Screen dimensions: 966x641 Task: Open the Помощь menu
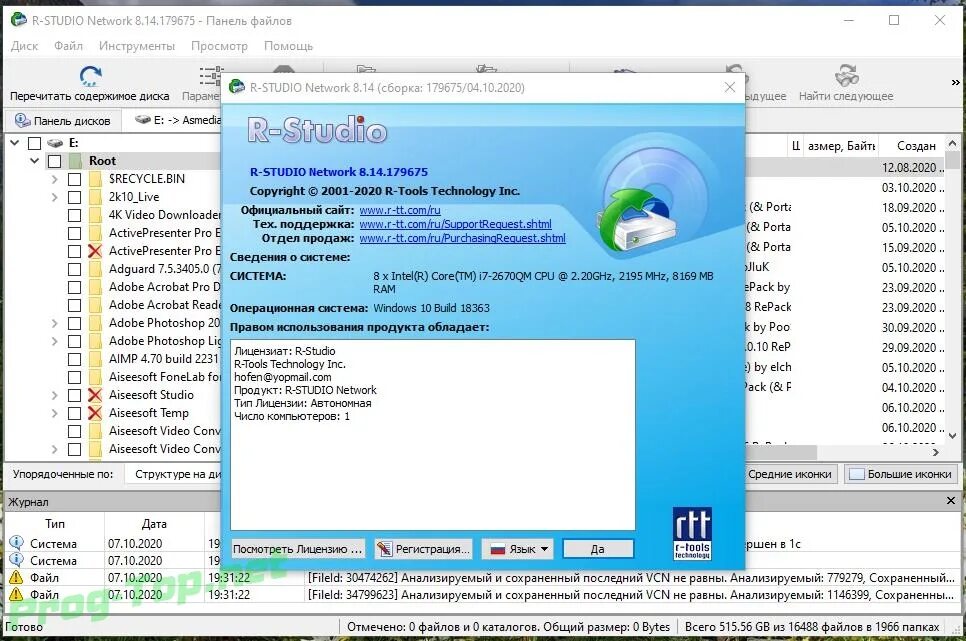(288, 46)
